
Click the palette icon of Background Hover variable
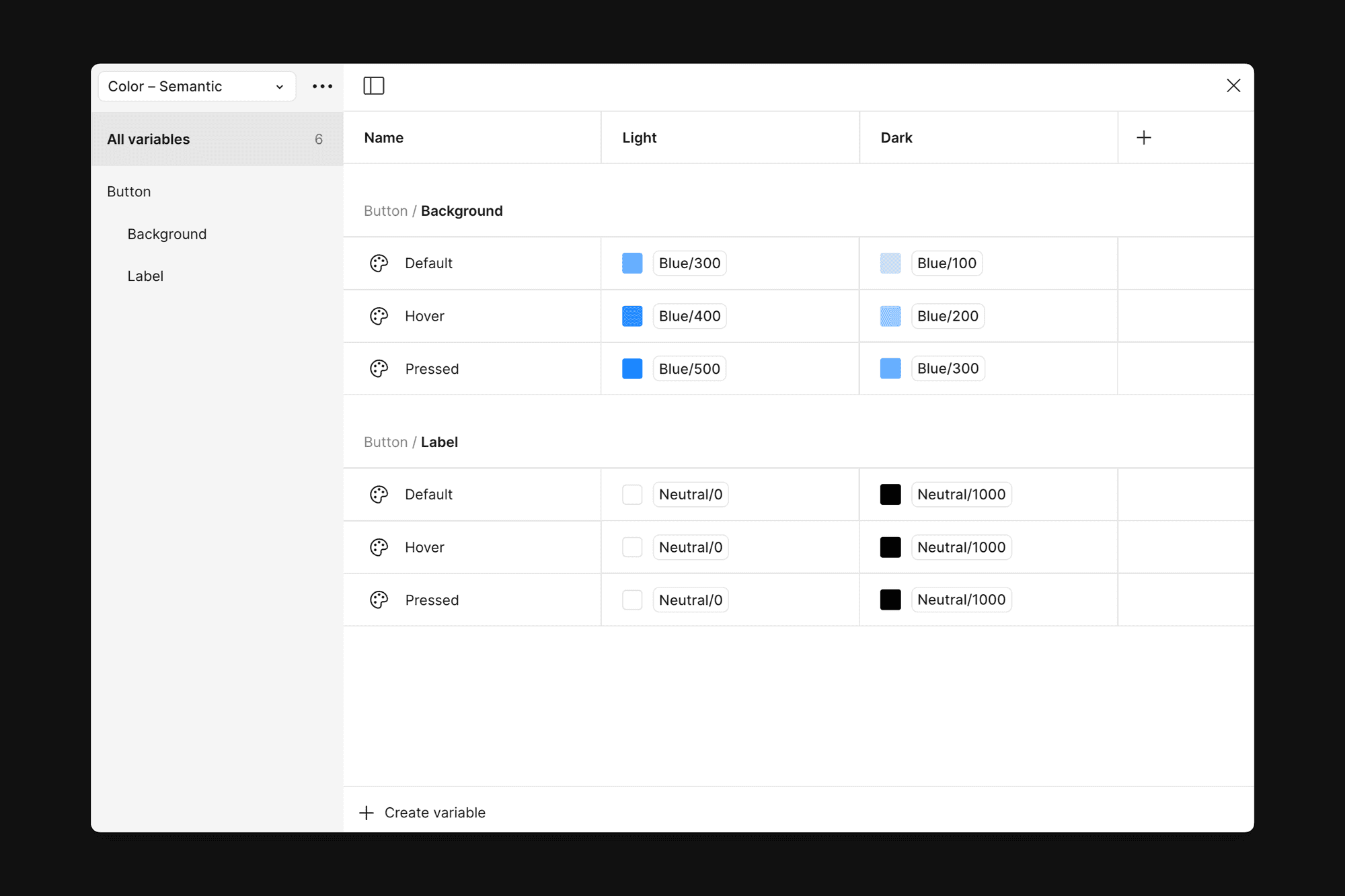(379, 316)
